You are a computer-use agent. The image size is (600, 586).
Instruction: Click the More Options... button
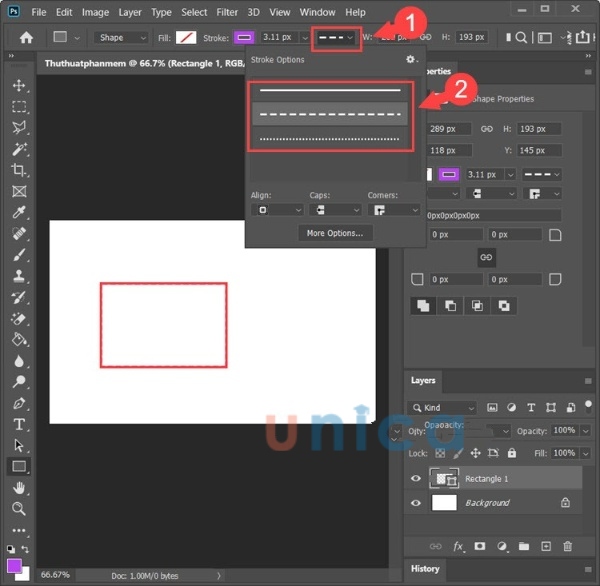(334, 233)
